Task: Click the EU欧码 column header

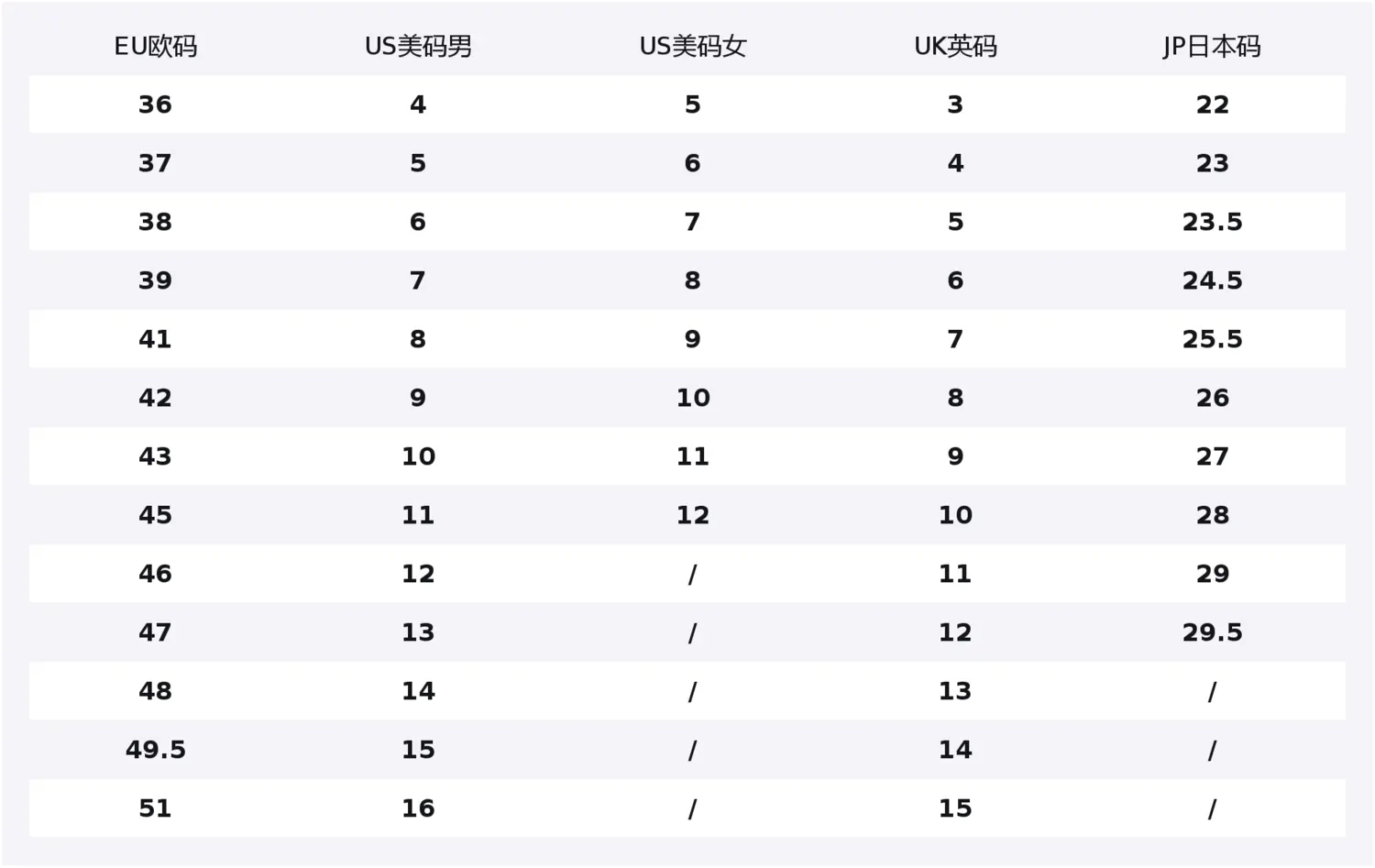Action: click(x=155, y=46)
